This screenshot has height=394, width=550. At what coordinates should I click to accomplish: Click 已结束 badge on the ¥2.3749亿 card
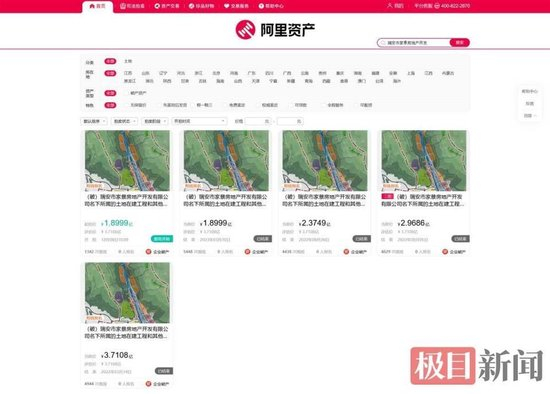click(x=362, y=239)
